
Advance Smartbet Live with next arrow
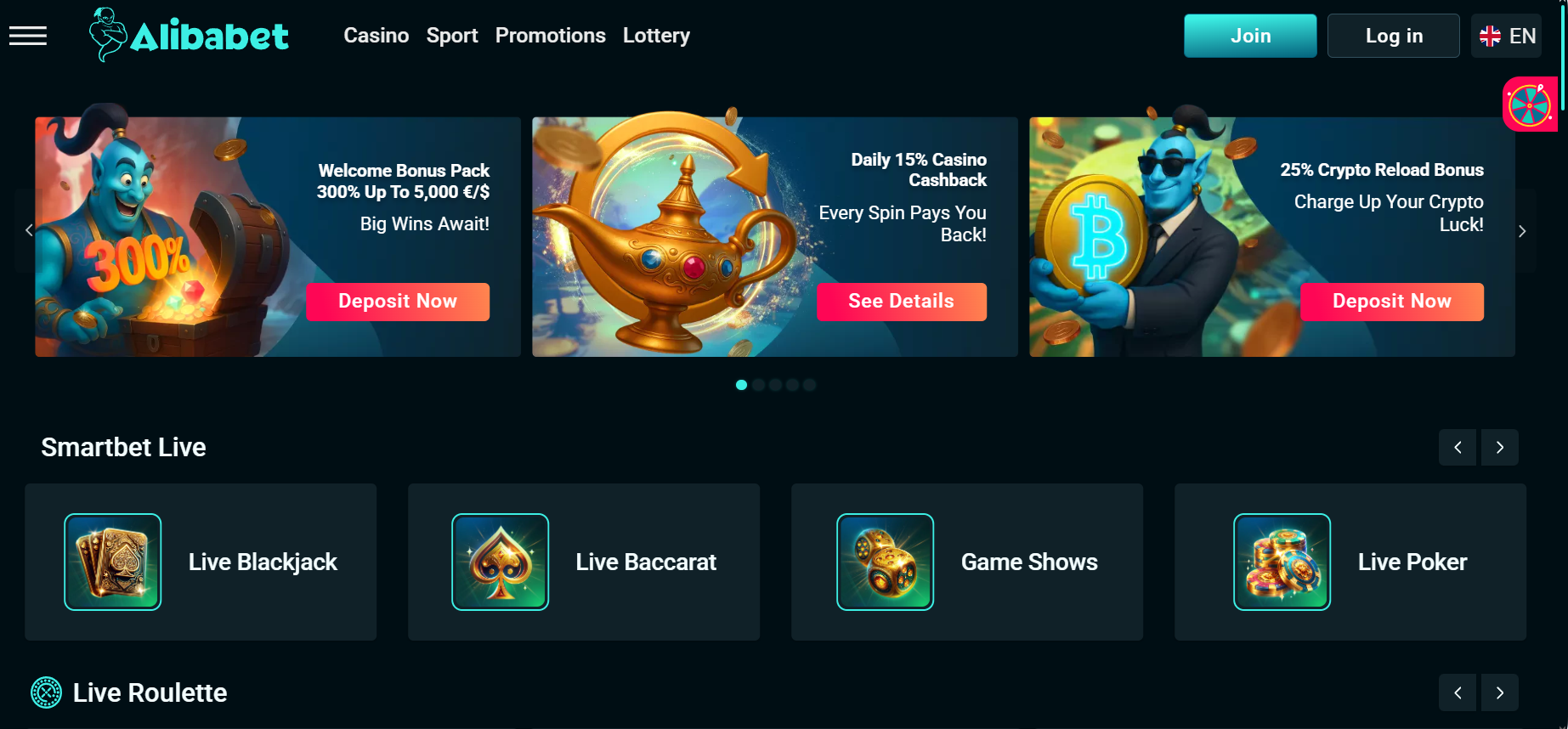click(1500, 448)
